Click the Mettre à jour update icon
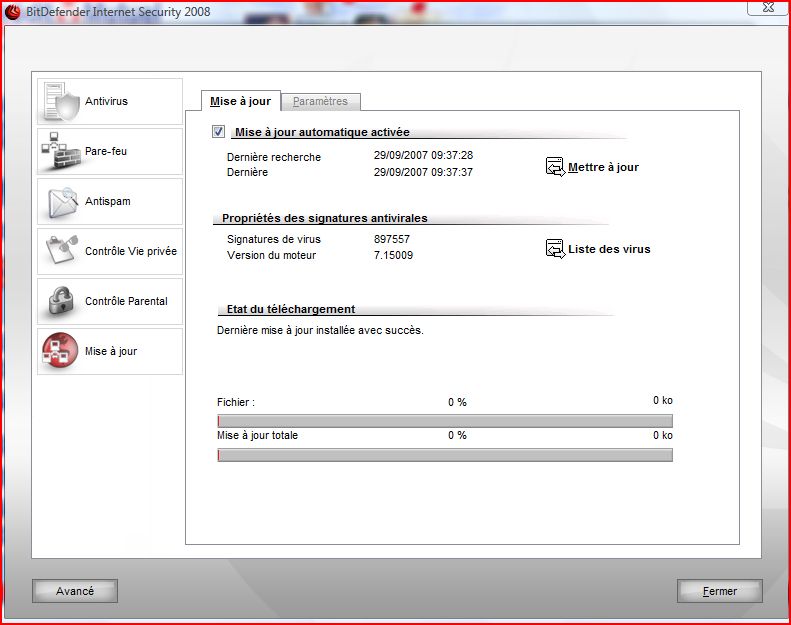 click(555, 166)
